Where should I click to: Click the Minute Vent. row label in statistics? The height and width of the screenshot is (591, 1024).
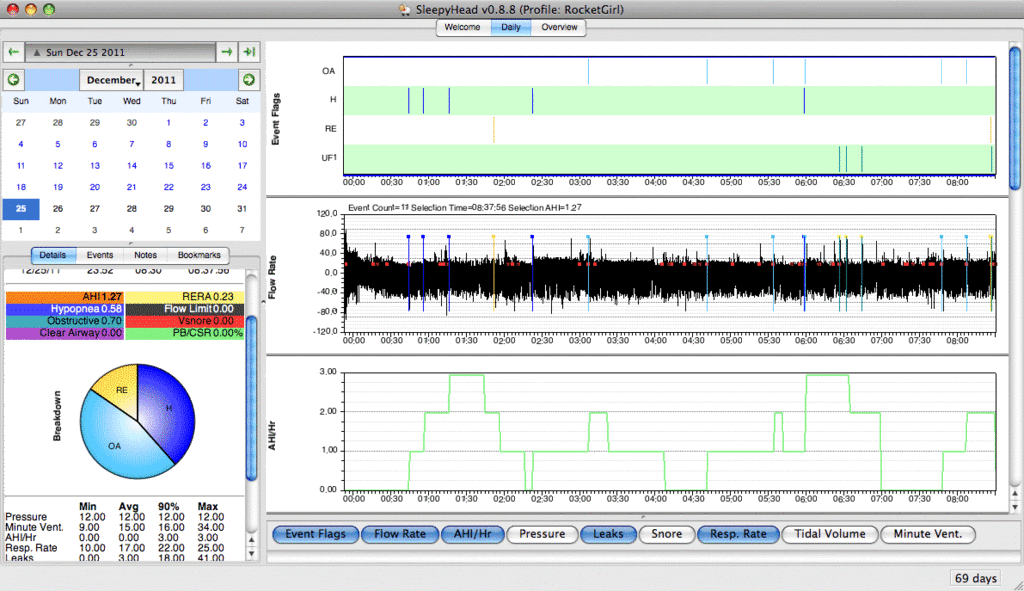coord(34,527)
